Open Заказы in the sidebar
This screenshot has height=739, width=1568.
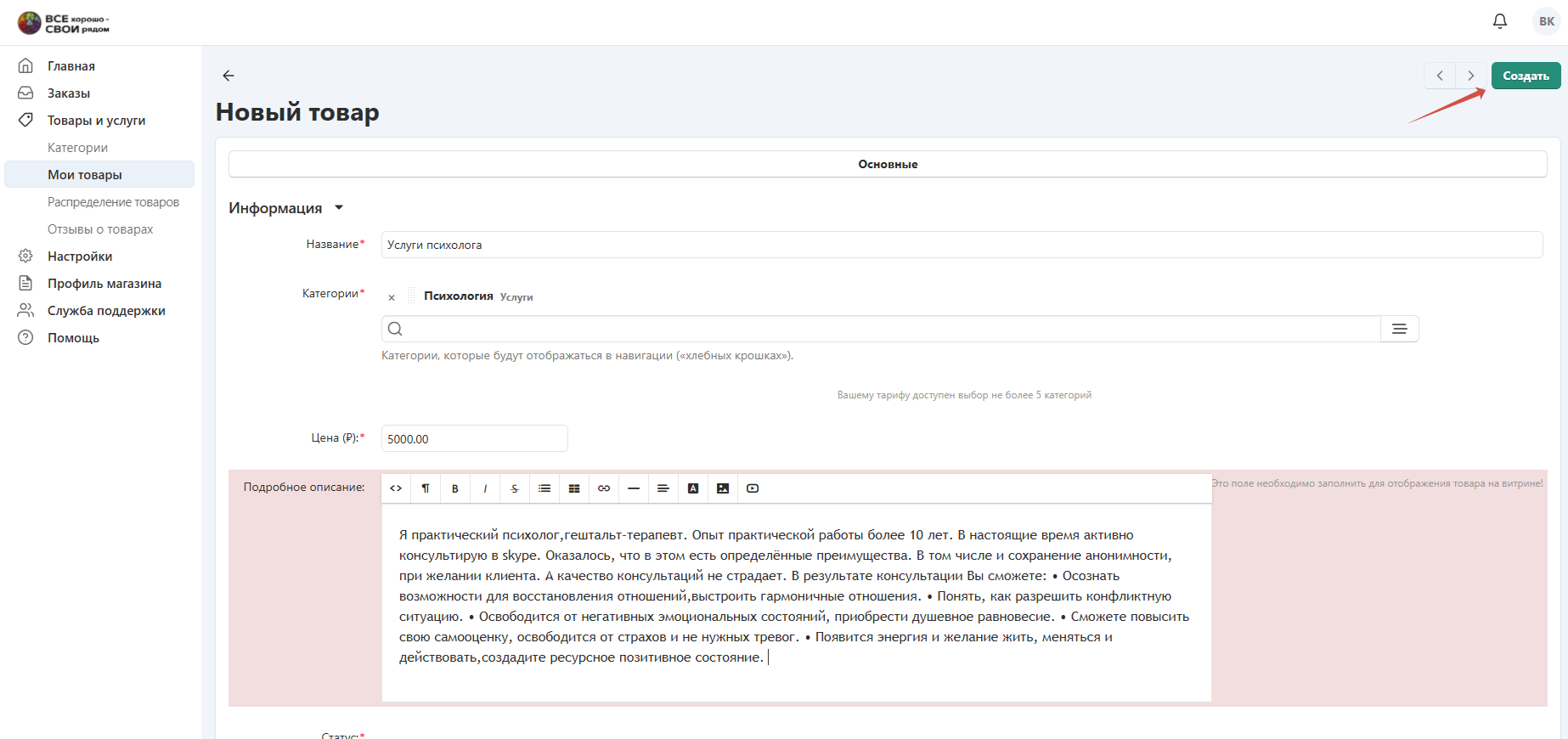coord(69,93)
